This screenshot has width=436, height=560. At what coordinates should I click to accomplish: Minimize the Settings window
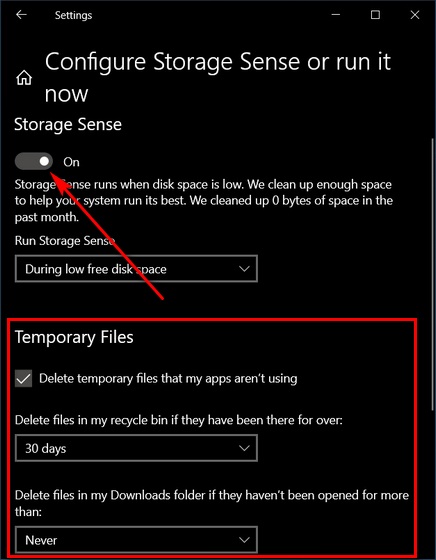pos(335,15)
